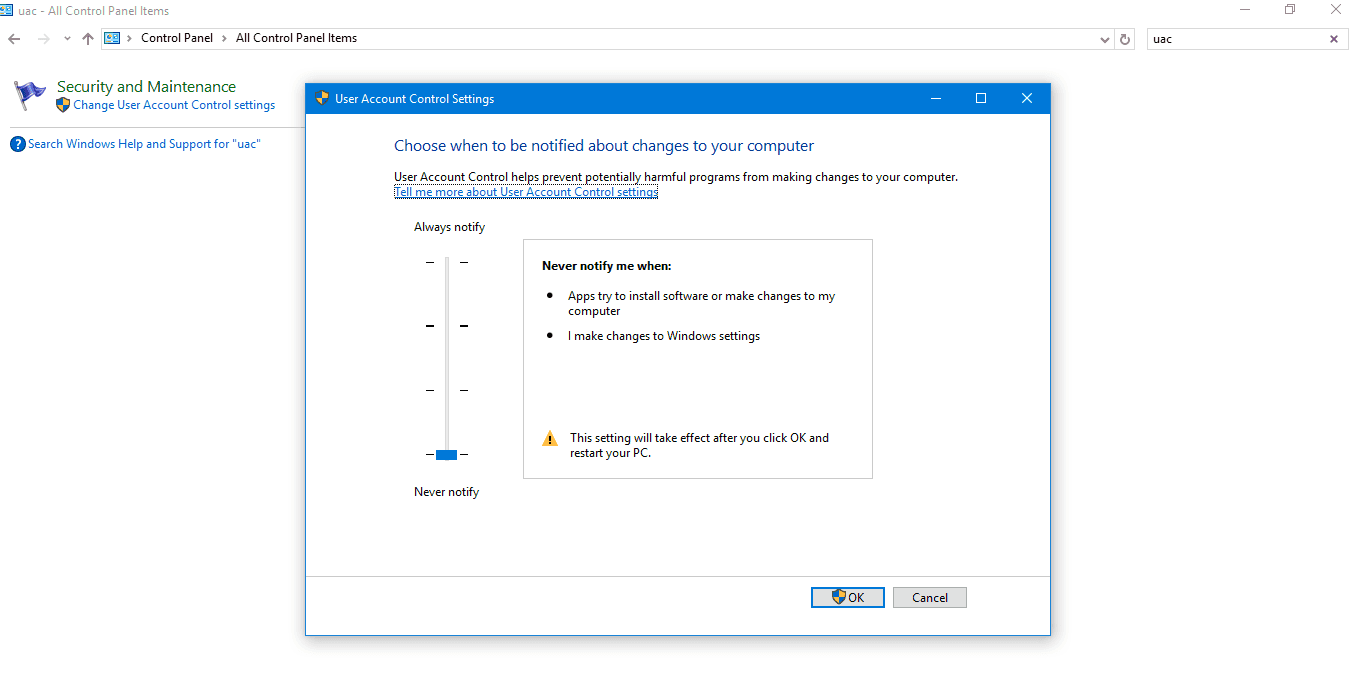The width and height of the screenshot is (1361, 699).
Task: Click the Forward navigation arrow
Action: coord(43,39)
